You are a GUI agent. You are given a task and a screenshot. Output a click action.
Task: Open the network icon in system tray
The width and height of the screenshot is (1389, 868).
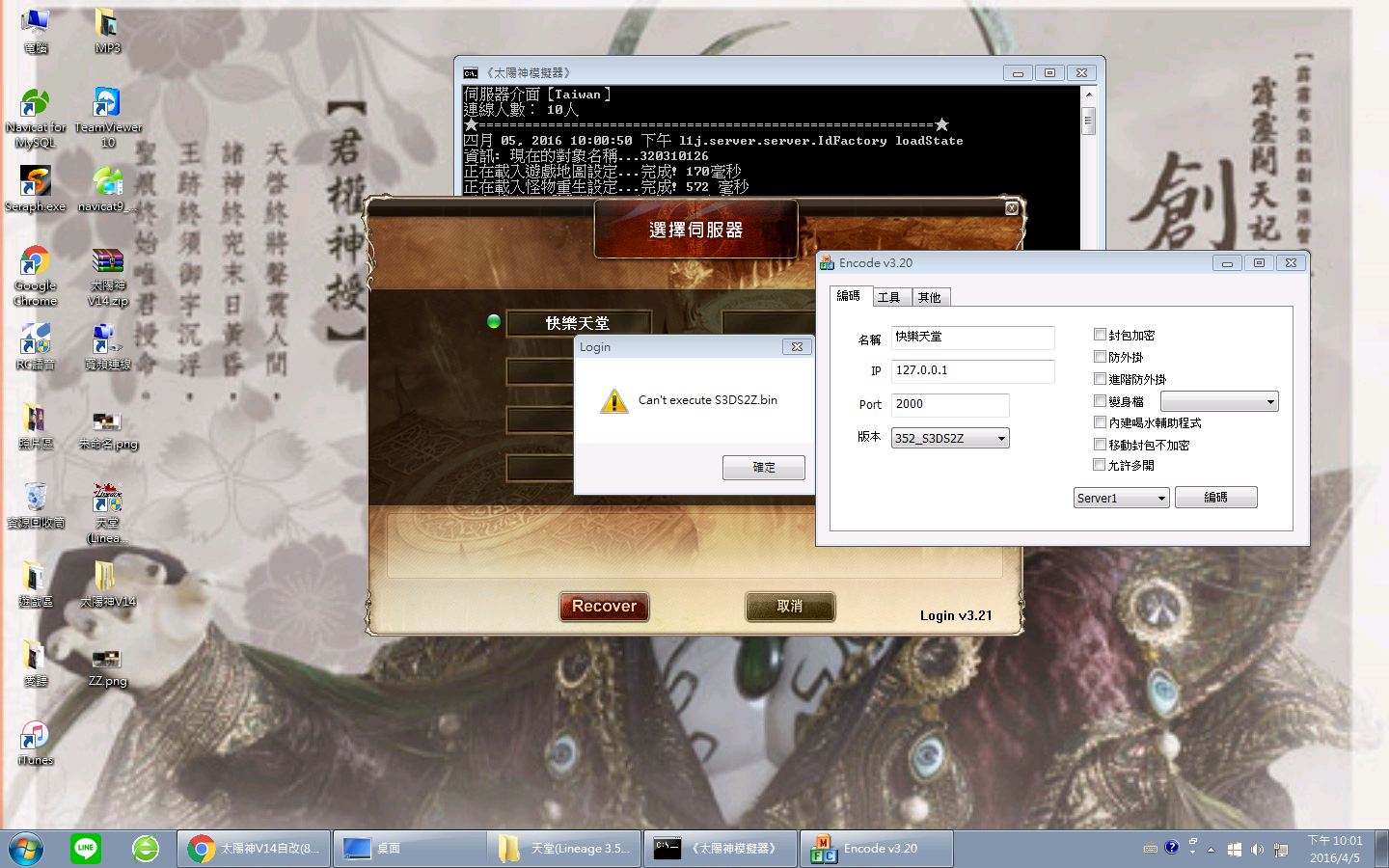point(1281,850)
